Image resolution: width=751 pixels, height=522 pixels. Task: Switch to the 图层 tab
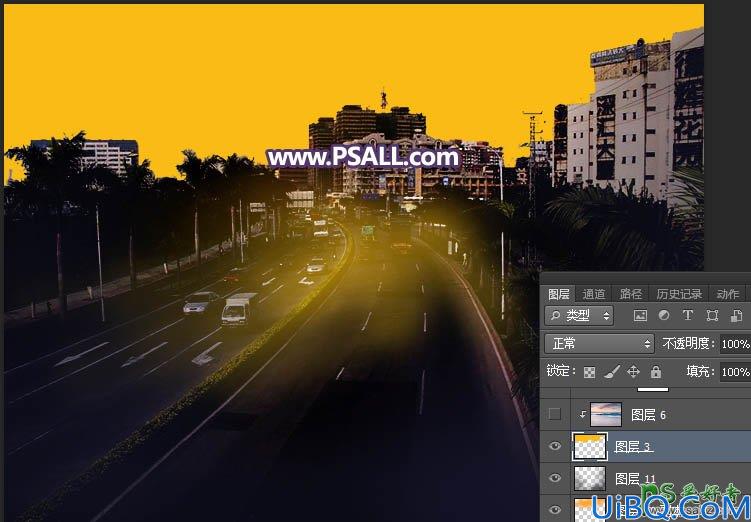558,294
